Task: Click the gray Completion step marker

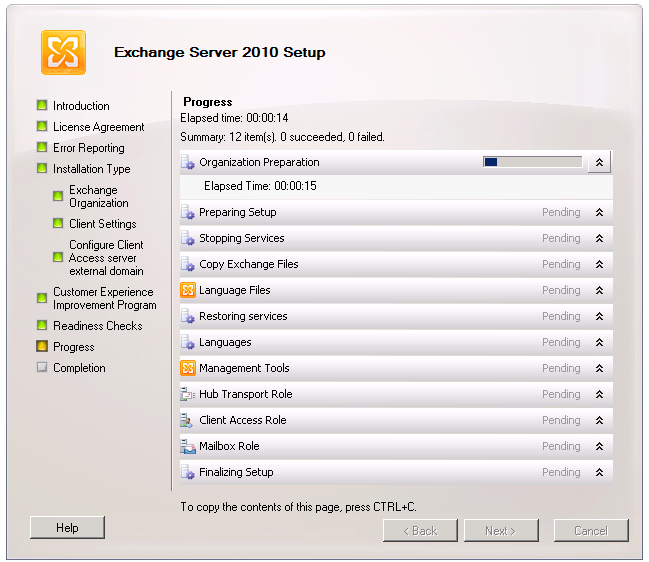Action: point(42,367)
